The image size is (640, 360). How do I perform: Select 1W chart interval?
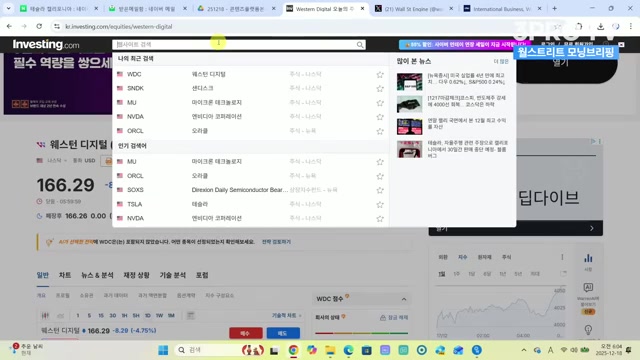click(159, 316)
